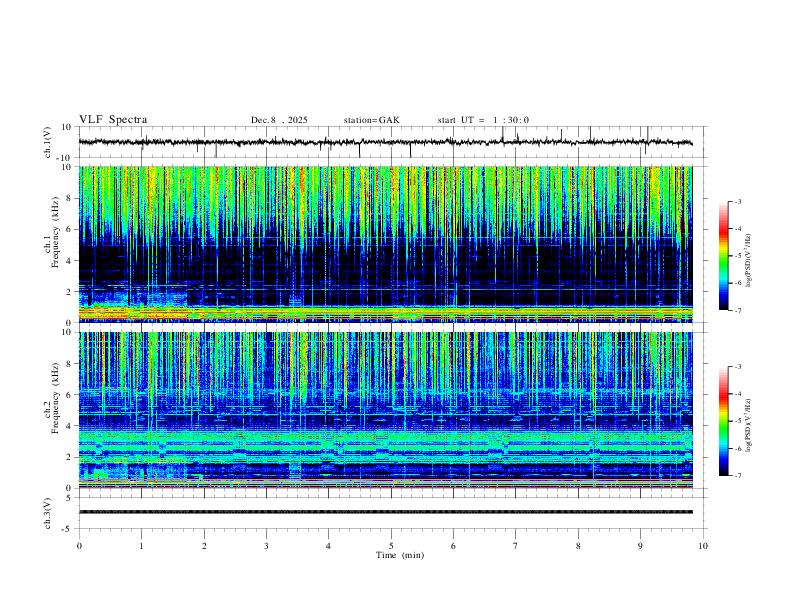Select the "start UT = 1 : 30: 0" text
The width and height of the screenshot is (792, 612).
pos(483,120)
